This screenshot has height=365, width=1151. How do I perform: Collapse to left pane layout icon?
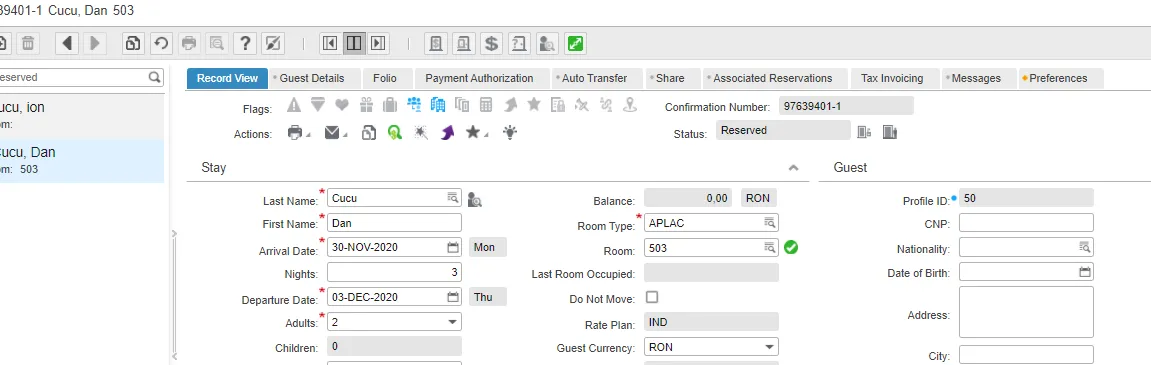coord(330,43)
